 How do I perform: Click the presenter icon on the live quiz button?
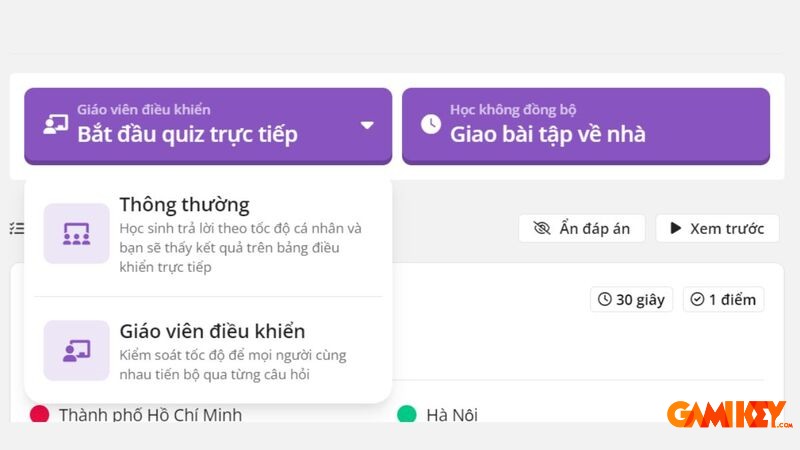pyautogui.click(x=55, y=124)
